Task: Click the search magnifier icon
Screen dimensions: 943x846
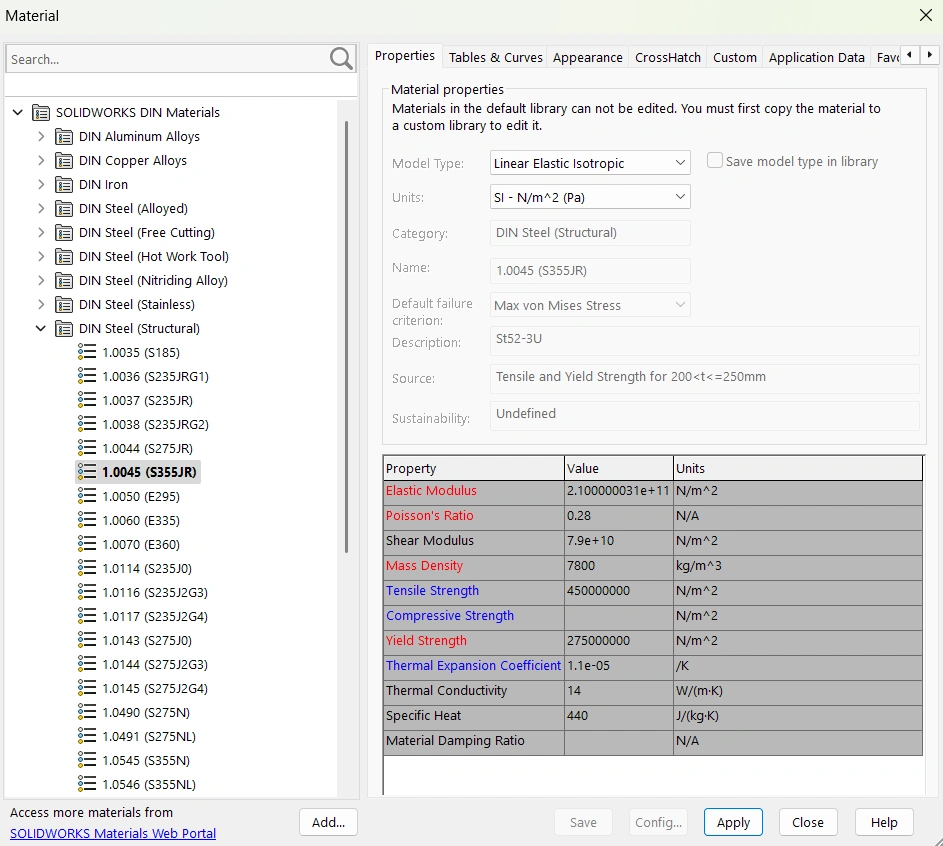Action: (x=341, y=59)
